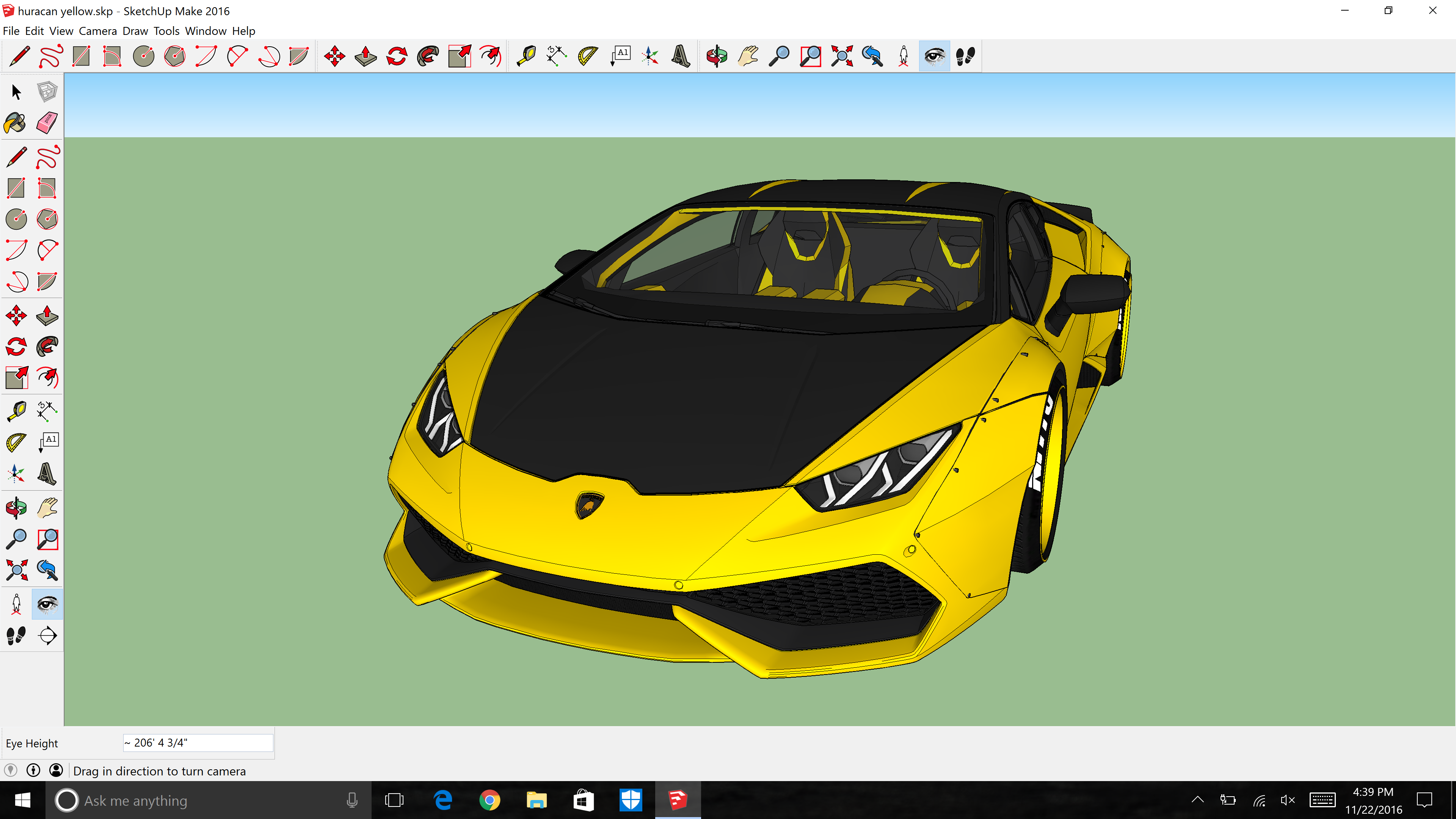Select Push/Pull in the top toolbar
1456x819 pixels.
(x=366, y=56)
